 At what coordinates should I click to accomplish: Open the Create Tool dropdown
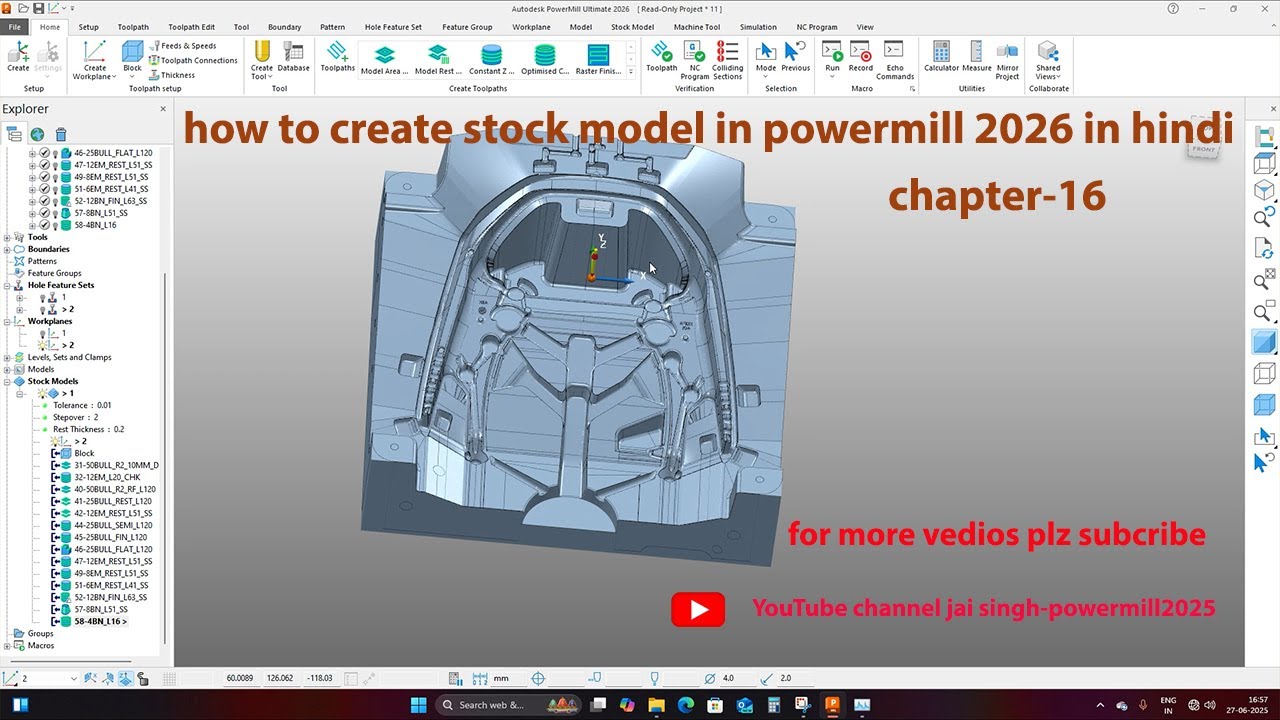click(262, 73)
